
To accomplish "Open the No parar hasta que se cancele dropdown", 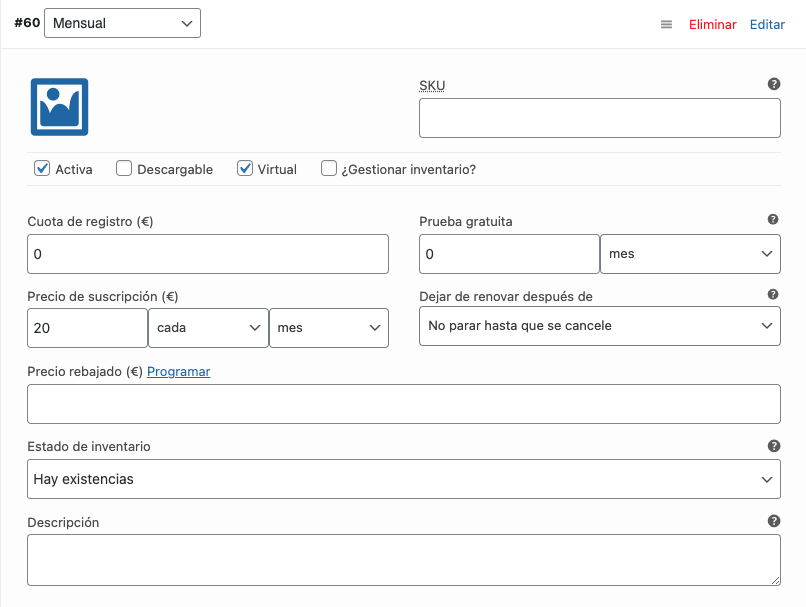I will [599, 325].
